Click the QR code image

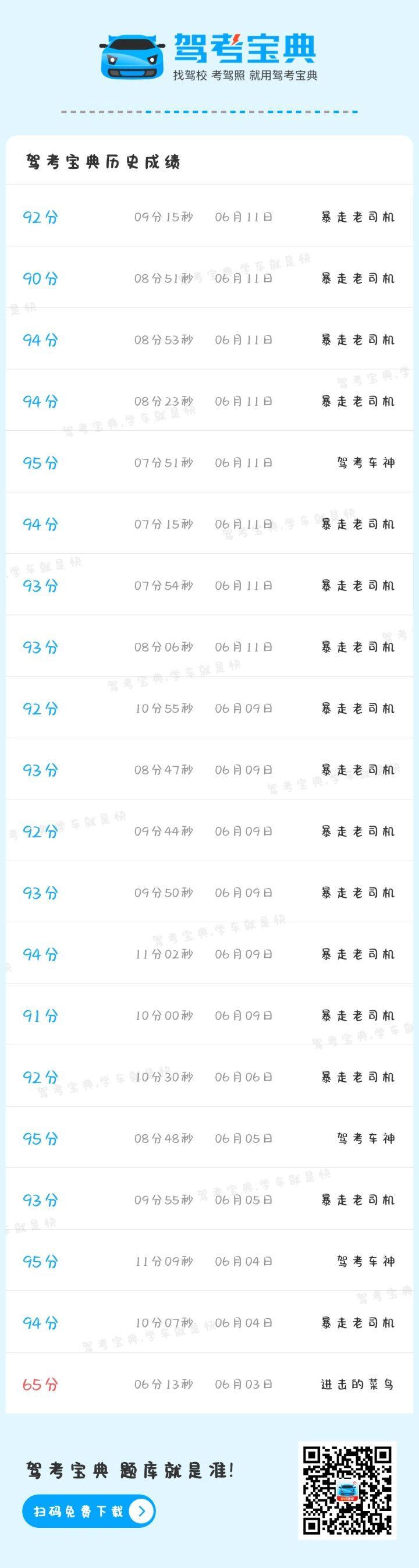(347, 1490)
